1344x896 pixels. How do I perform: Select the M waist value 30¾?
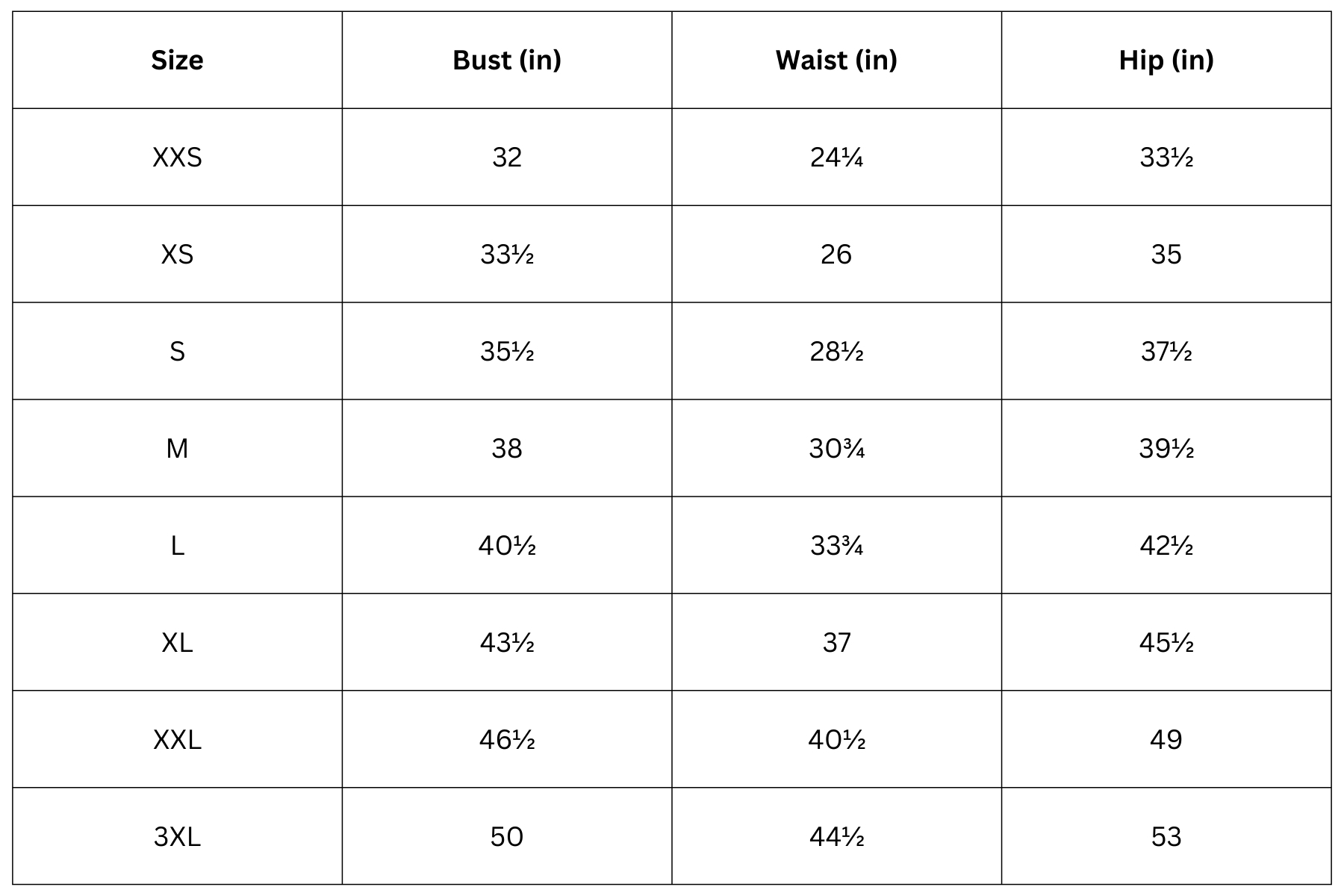pyautogui.click(x=836, y=448)
